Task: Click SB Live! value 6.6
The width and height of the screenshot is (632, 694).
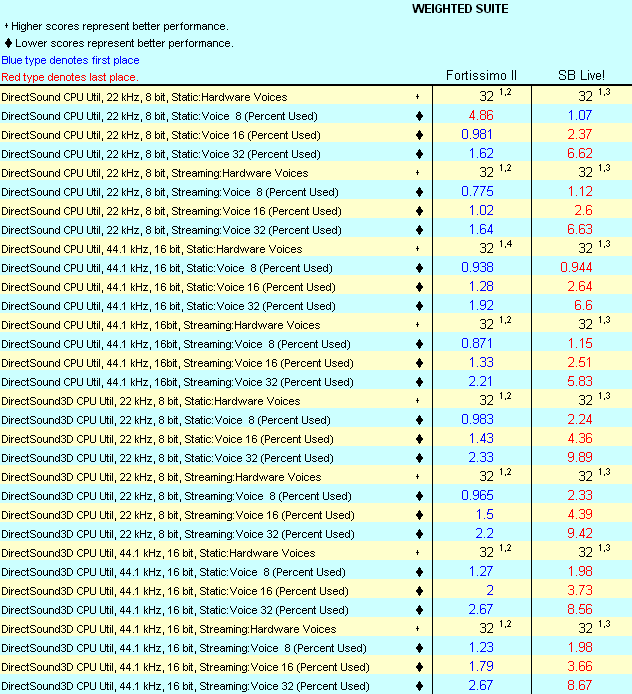Action: [x=583, y=306]
